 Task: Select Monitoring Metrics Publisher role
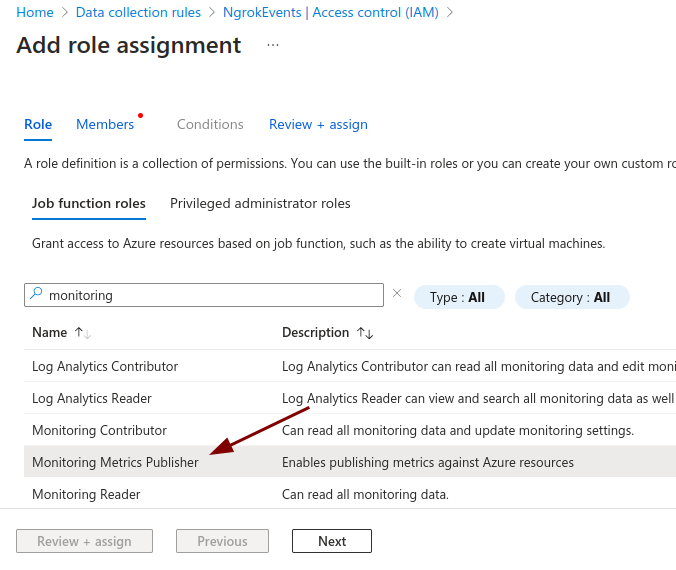click(115, 462)
